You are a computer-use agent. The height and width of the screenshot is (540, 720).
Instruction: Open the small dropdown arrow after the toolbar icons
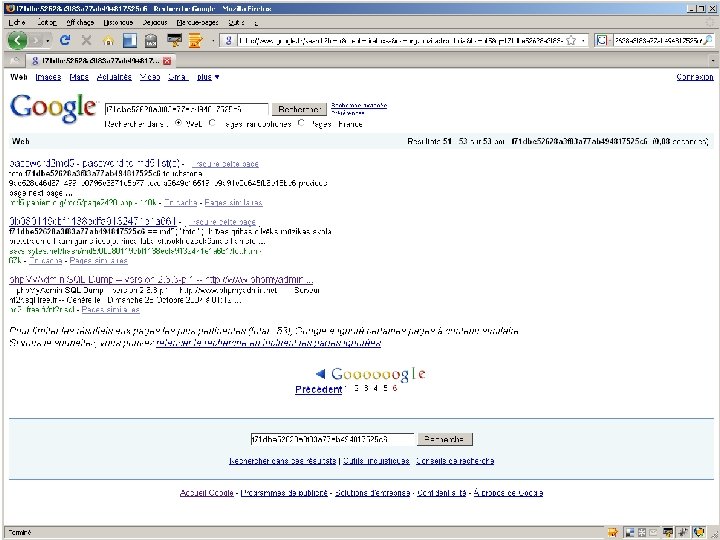[x=213, y=41]
